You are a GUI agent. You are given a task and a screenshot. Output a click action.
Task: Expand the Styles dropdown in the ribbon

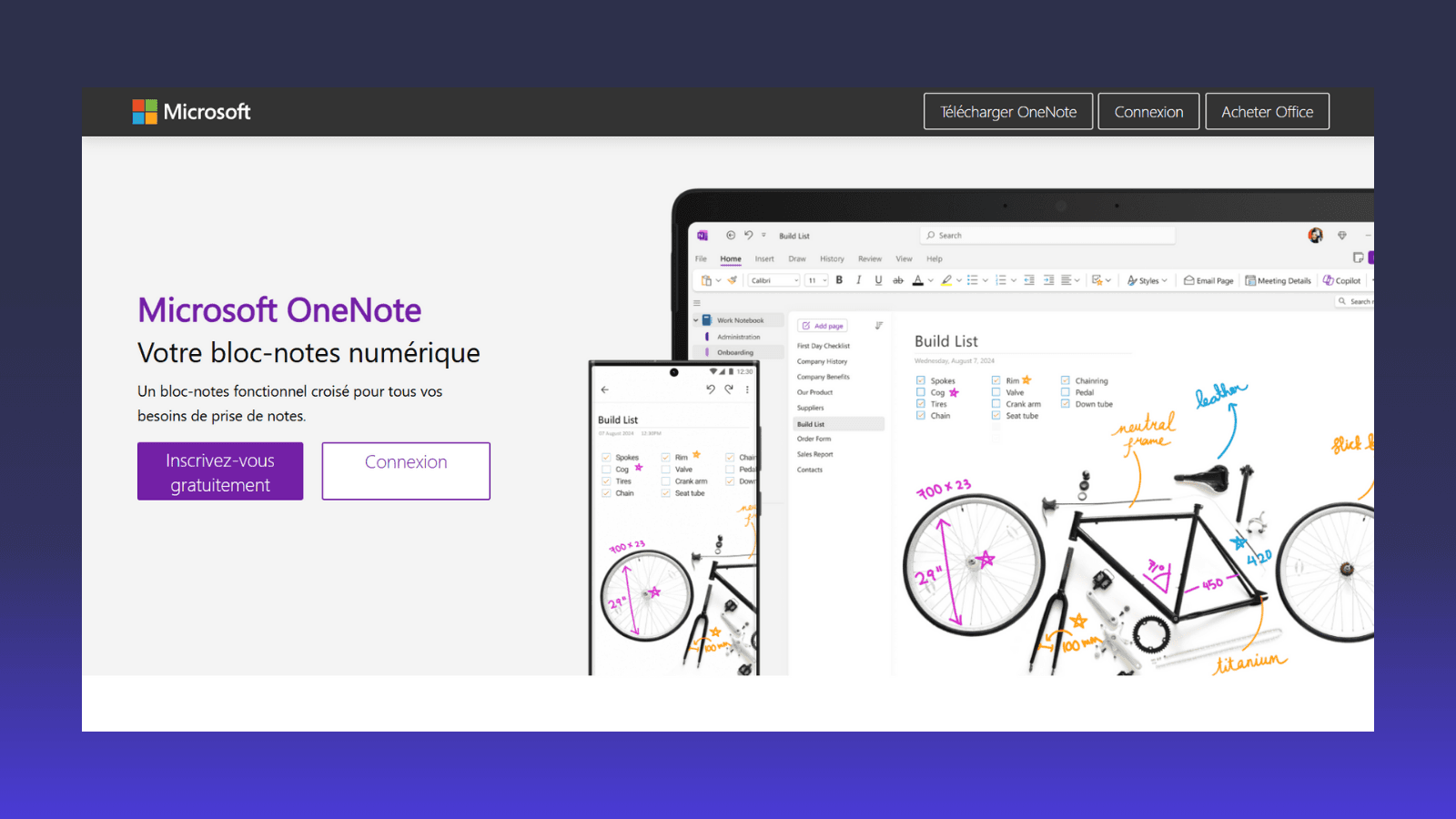[1148, 280]
